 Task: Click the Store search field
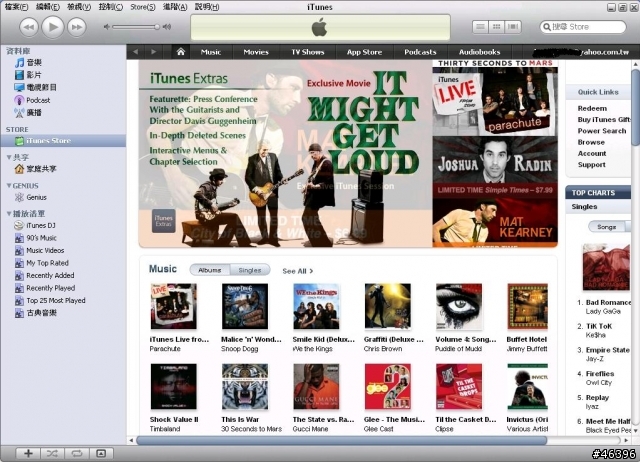(x=582, y=27)
